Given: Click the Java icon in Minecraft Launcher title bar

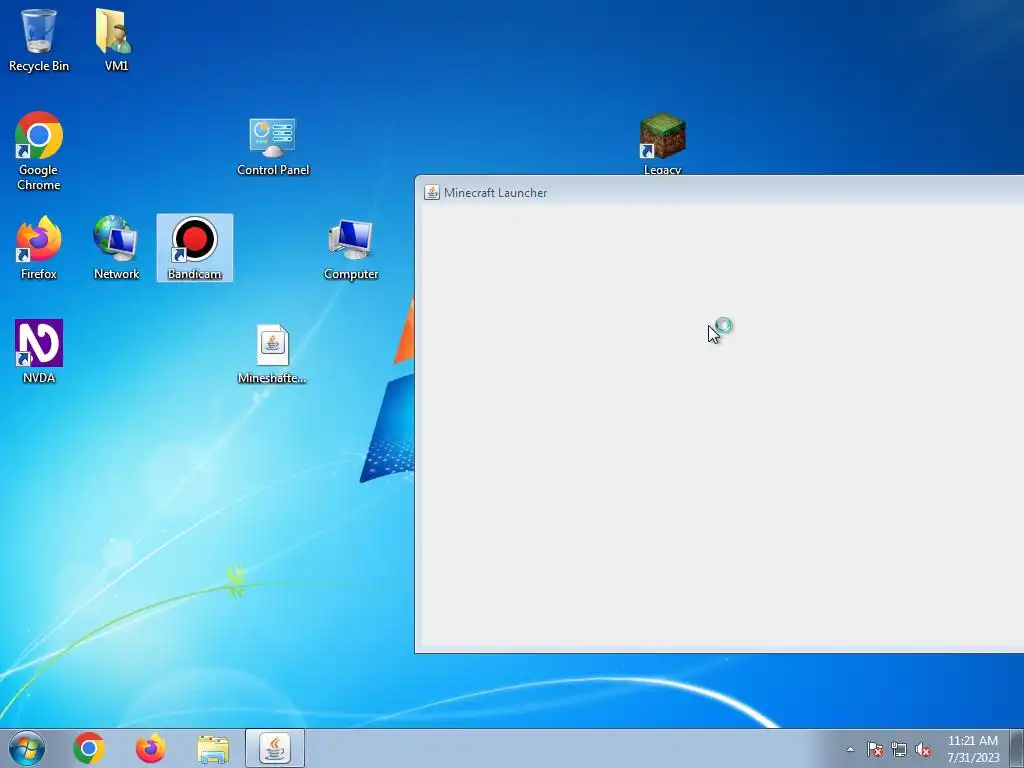Looking at the screenshot, I should [x=432, y=192].
